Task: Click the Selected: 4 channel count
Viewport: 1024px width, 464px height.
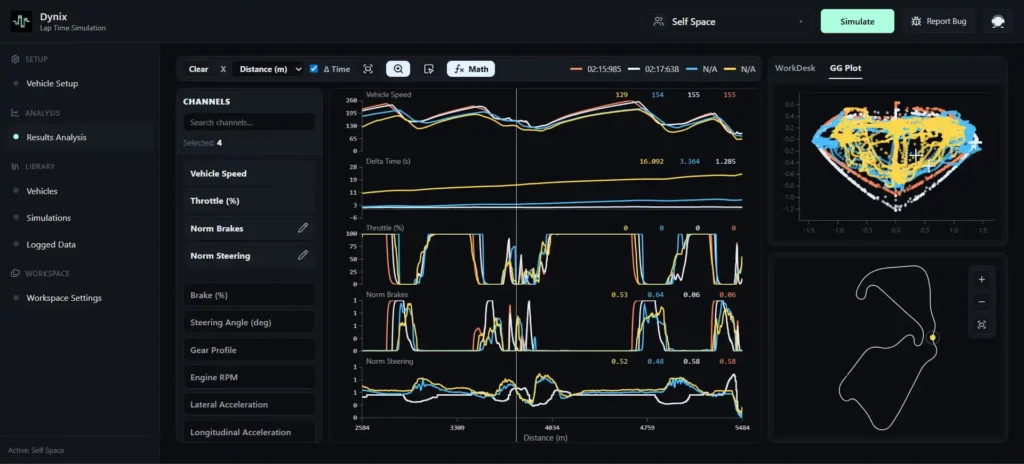Action: click(202, 142)
